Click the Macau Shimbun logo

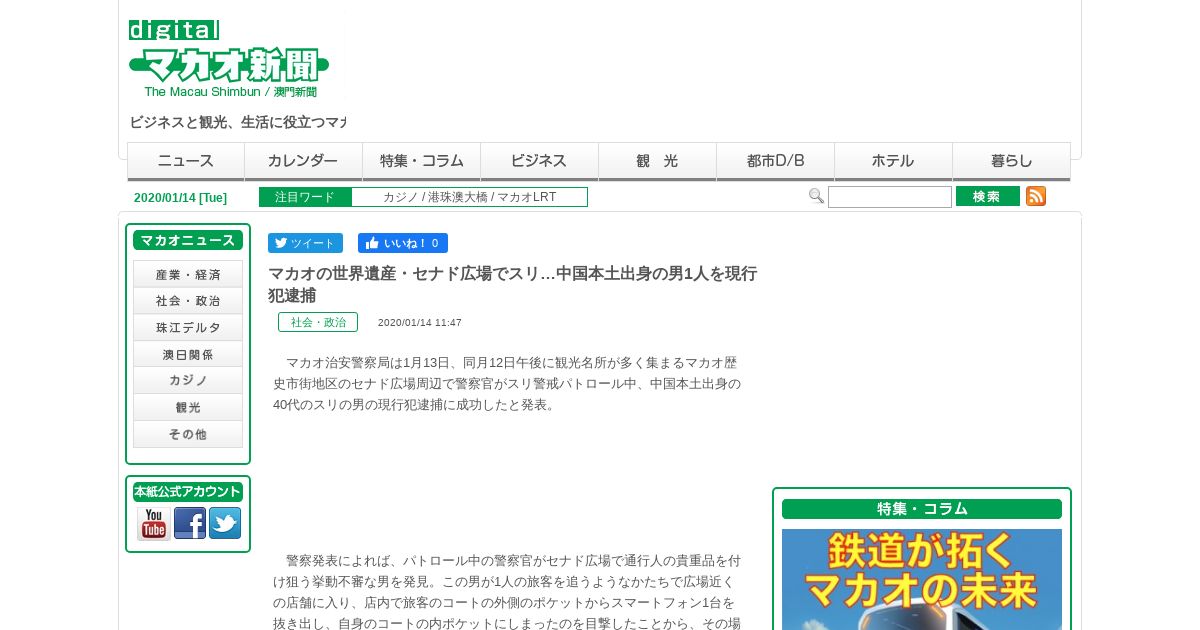point(229,59)
